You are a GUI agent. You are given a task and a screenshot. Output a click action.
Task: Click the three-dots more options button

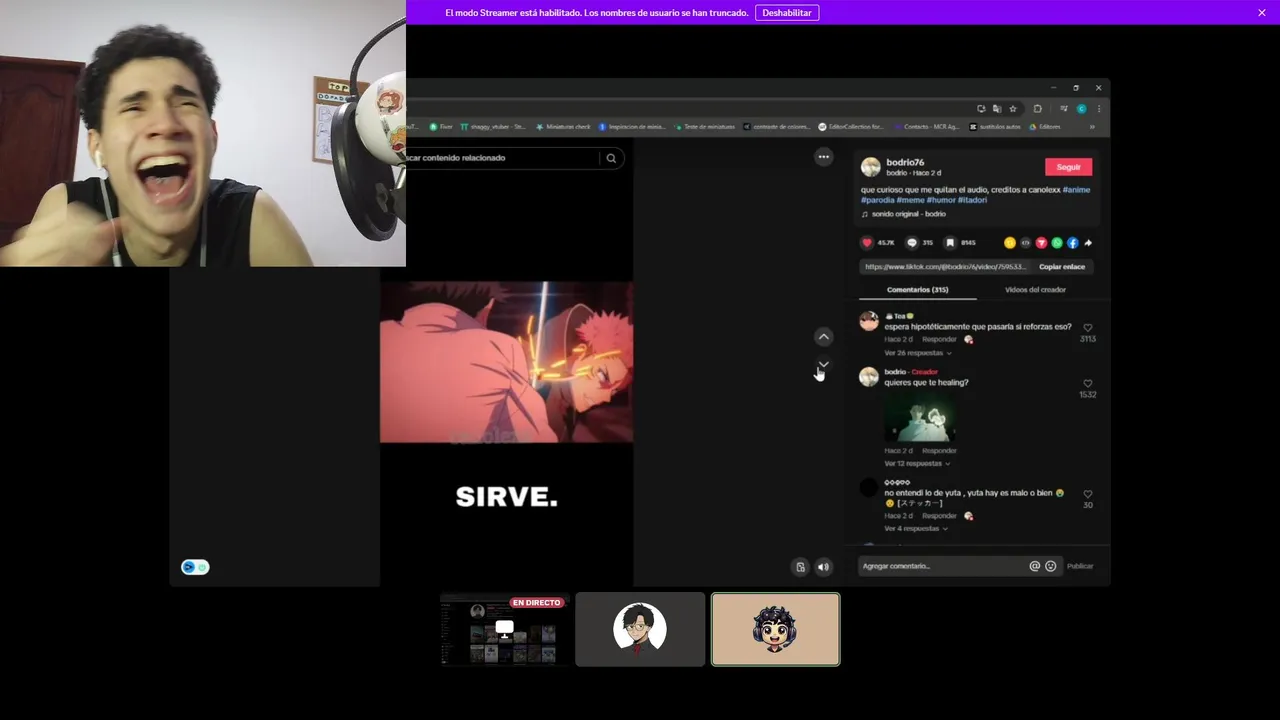[823, 157]
